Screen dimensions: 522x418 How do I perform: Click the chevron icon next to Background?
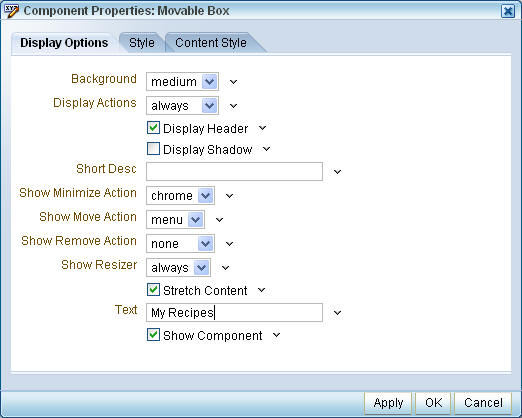tap(233, 82)
